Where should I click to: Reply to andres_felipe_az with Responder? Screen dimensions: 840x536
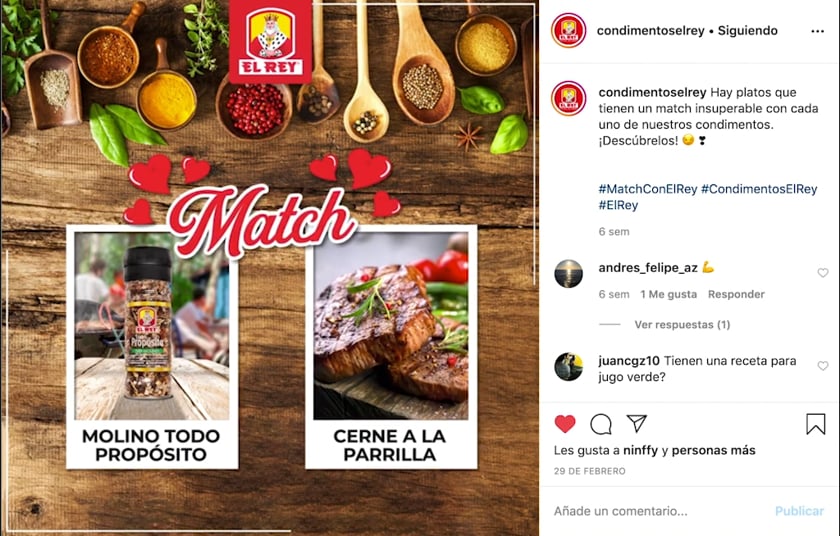736,294
